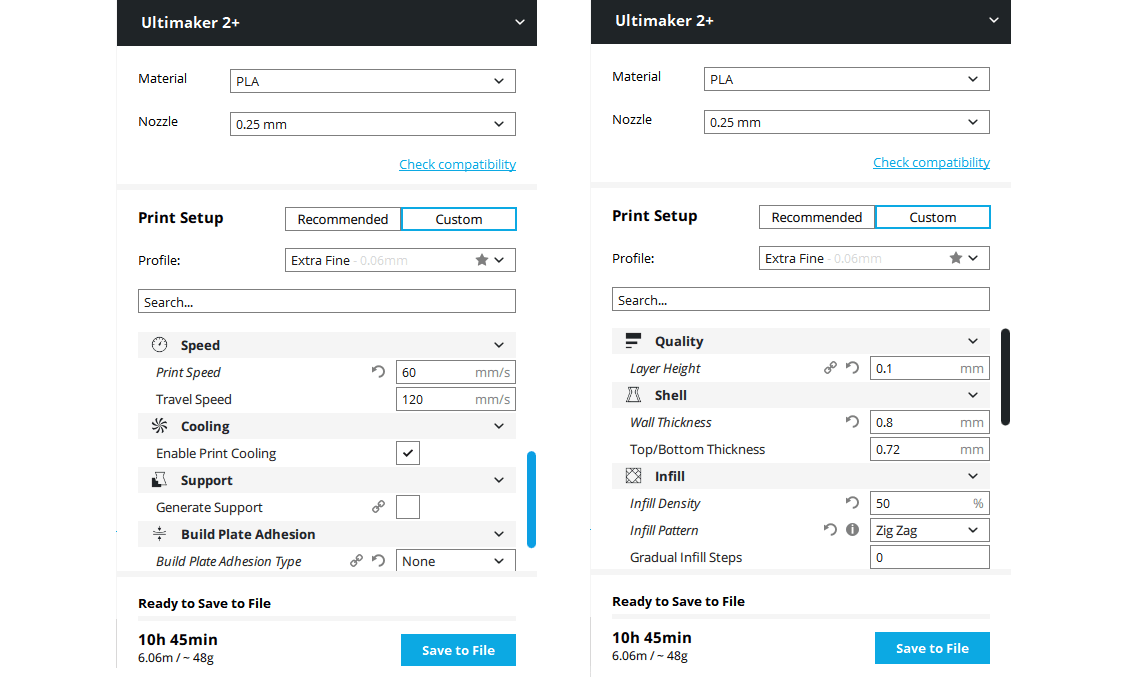
Task: Reset Print Speed with its revert arrow
Action: pyautogui.click(x=378, y=372)
